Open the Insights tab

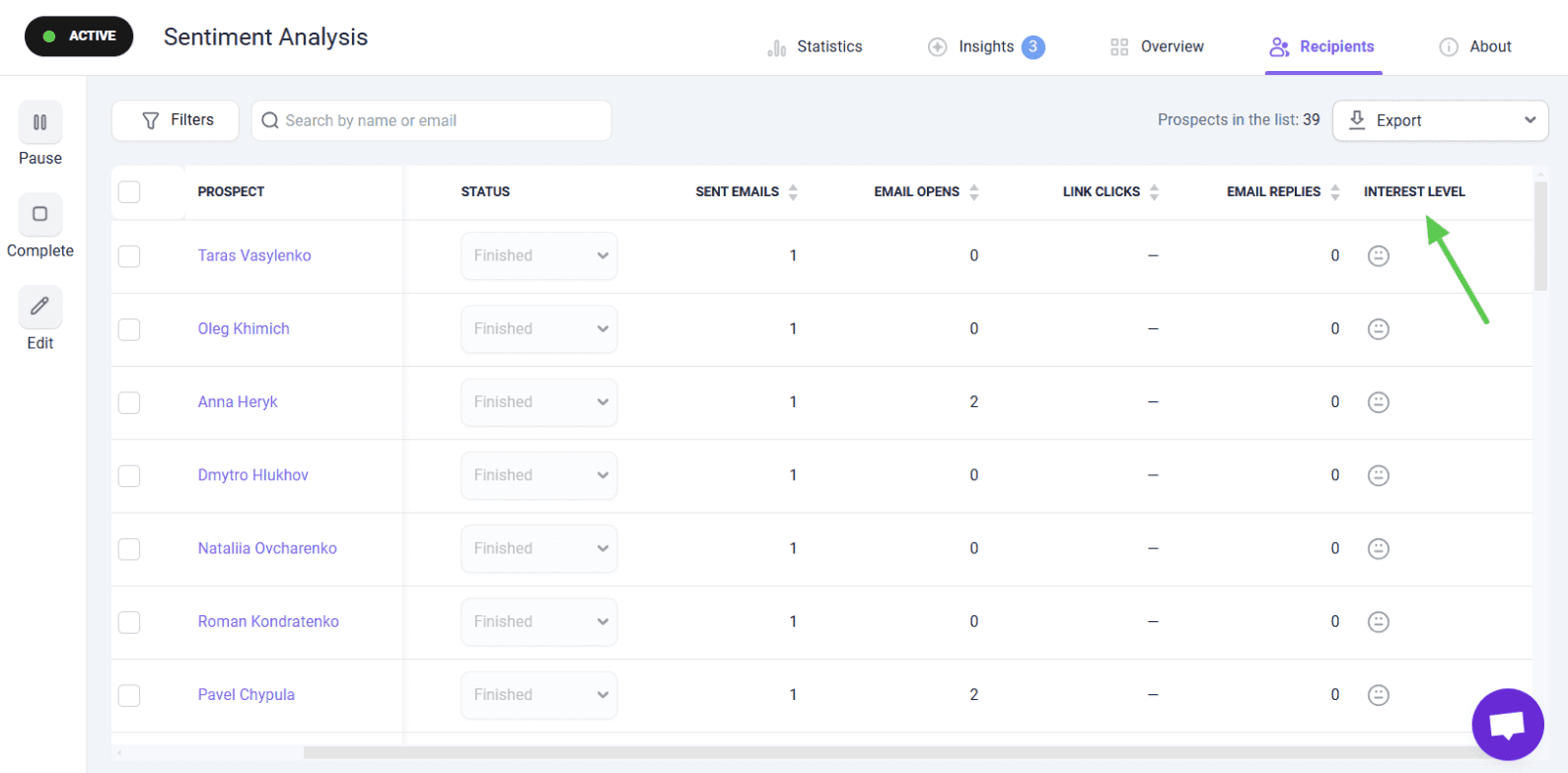click(985, 47)
